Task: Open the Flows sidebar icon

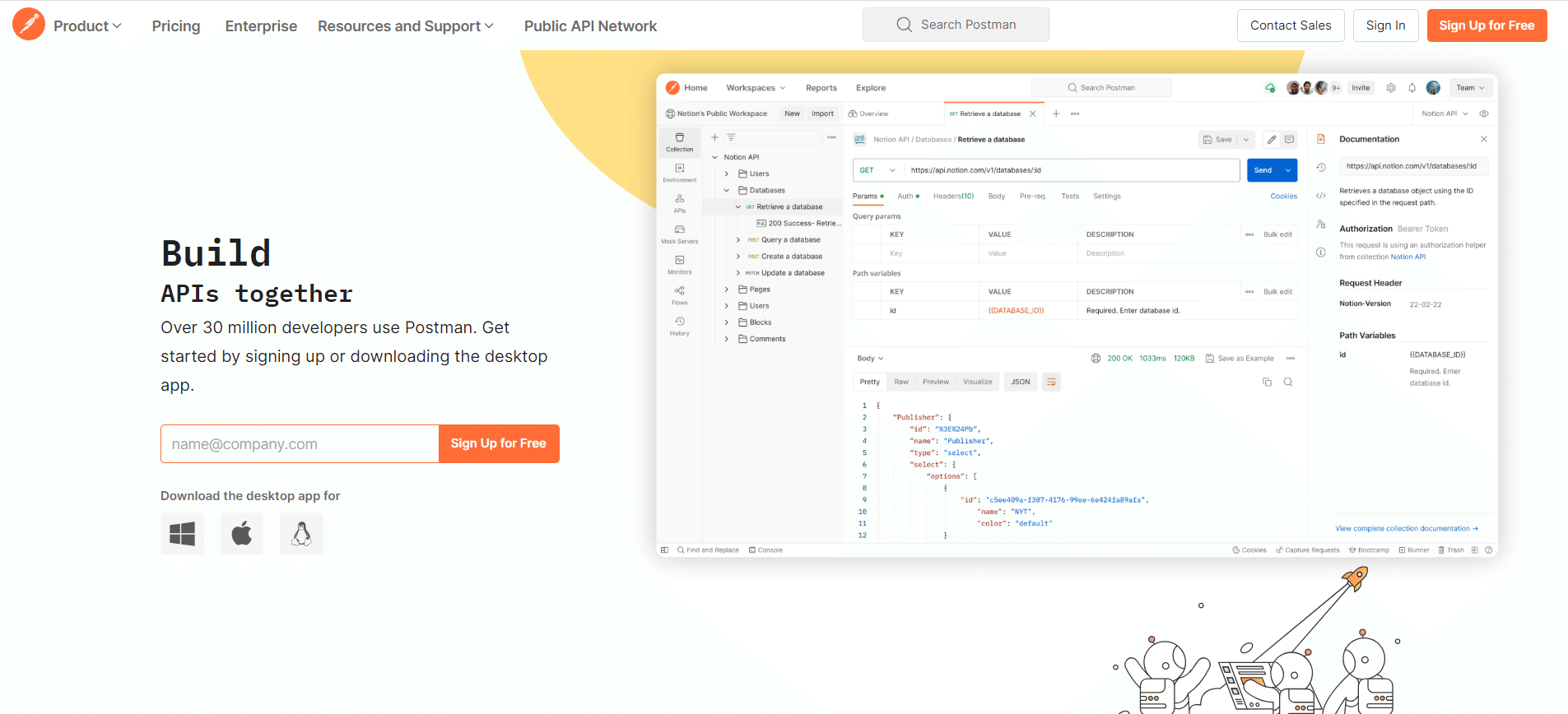Action: point(680,295)
